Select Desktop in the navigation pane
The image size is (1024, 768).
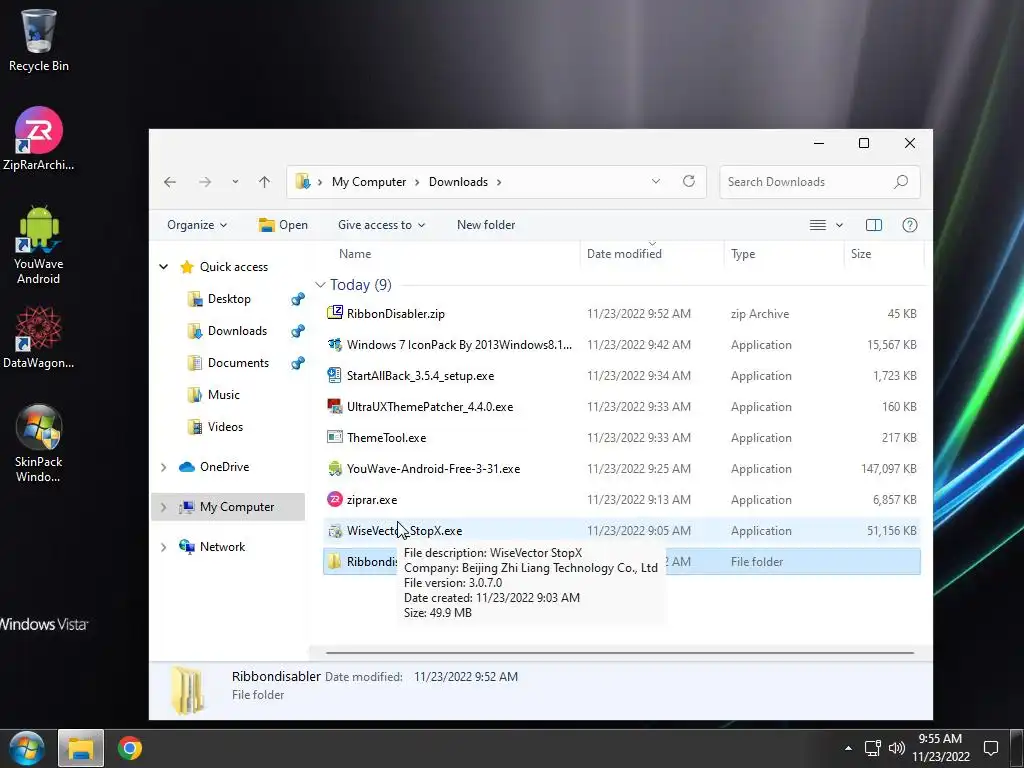[x=229, y=299]
